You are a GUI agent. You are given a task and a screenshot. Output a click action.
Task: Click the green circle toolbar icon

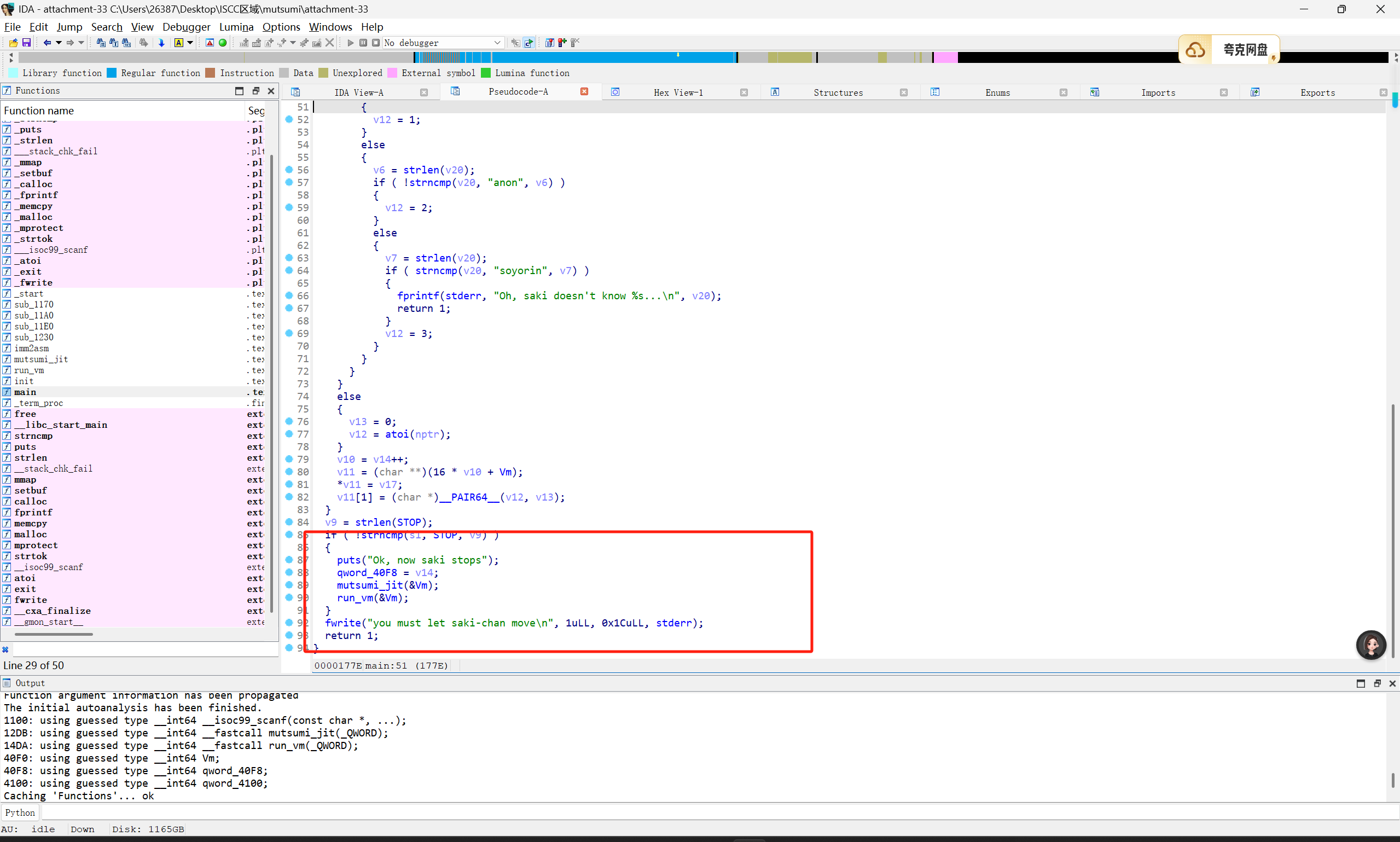[x=223, y=43]
